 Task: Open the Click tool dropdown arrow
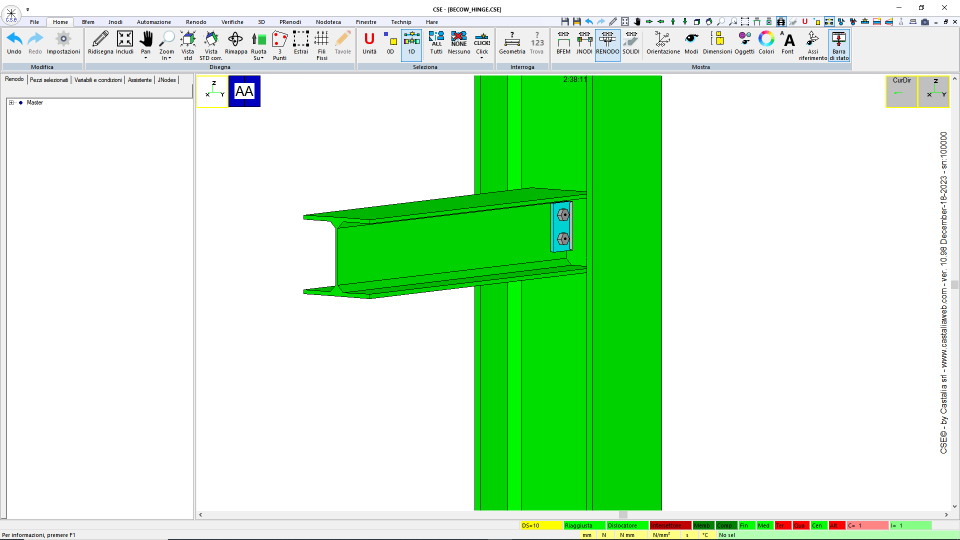[482, 58]
